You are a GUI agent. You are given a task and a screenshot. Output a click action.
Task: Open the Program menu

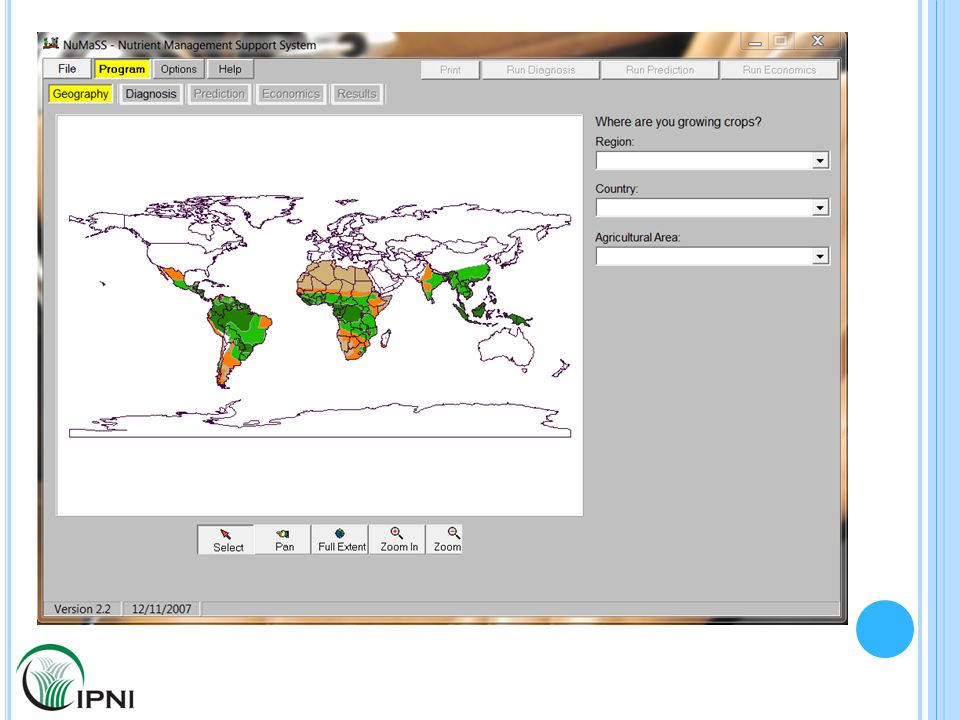point(122,69)
